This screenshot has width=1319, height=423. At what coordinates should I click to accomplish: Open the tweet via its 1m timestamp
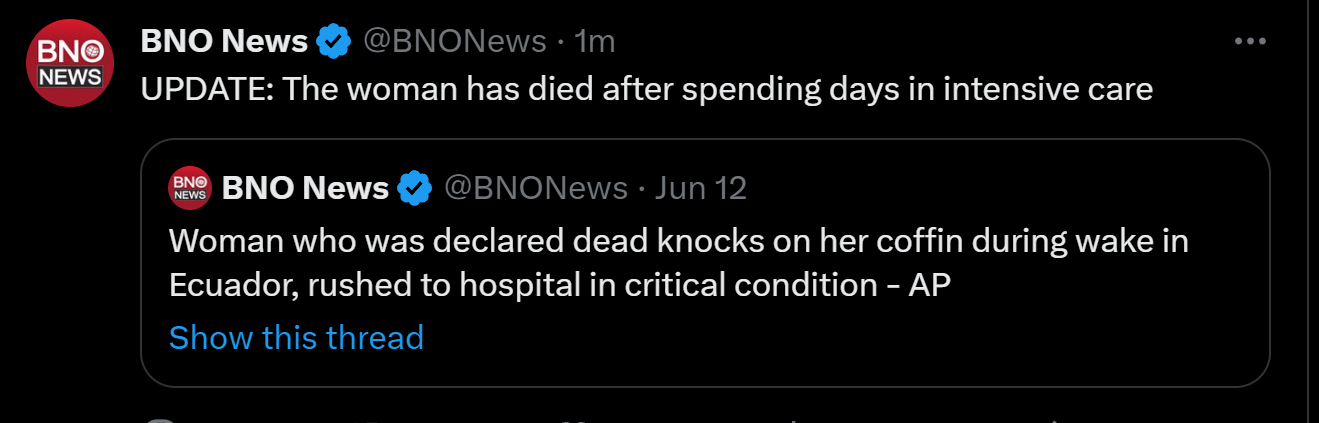(595, 41)
